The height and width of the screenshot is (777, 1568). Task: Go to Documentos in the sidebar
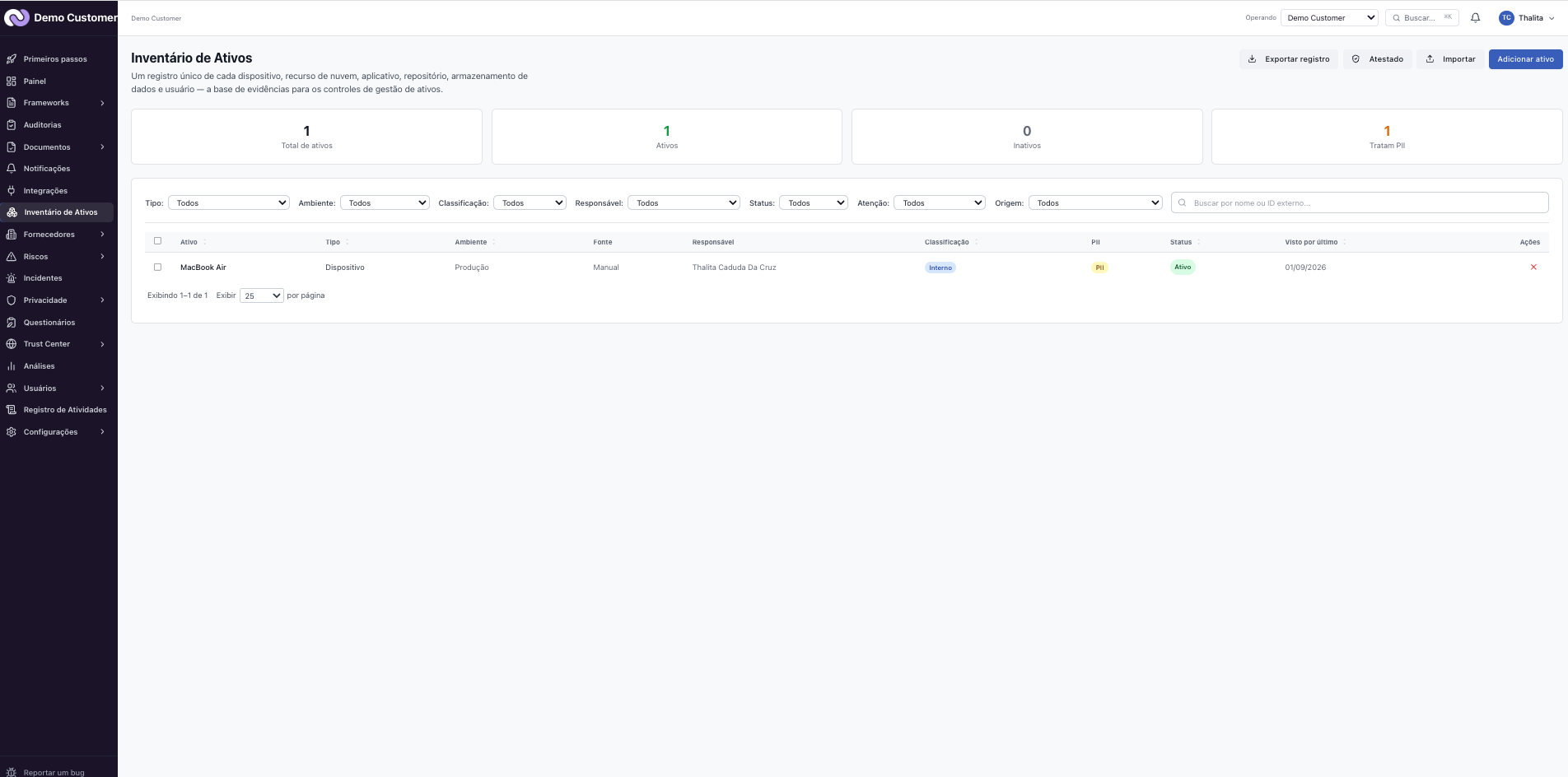[58, 147]
